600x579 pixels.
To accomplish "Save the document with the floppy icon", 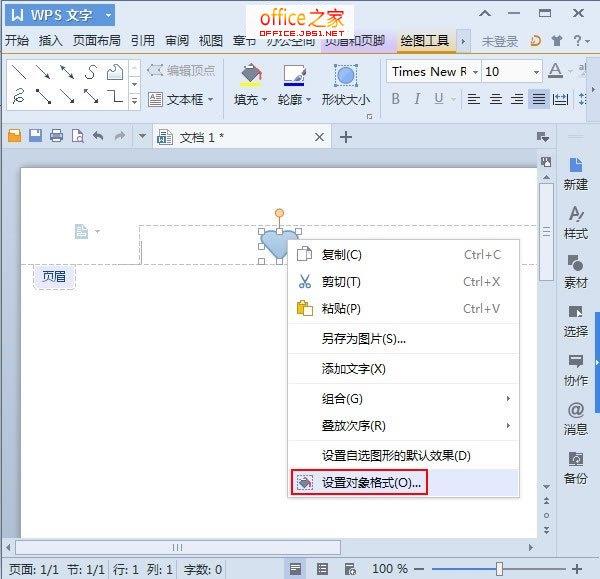I will 36,136.
